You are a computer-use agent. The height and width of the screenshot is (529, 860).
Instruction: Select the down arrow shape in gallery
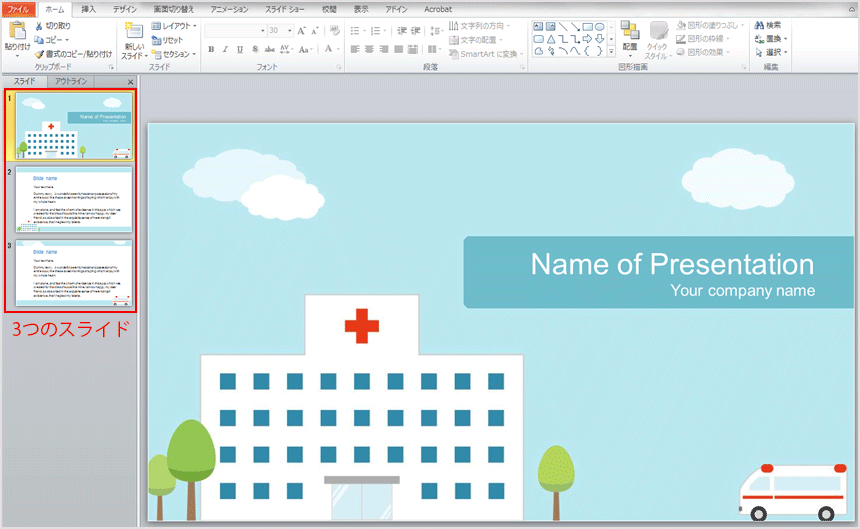pos(600,38)
